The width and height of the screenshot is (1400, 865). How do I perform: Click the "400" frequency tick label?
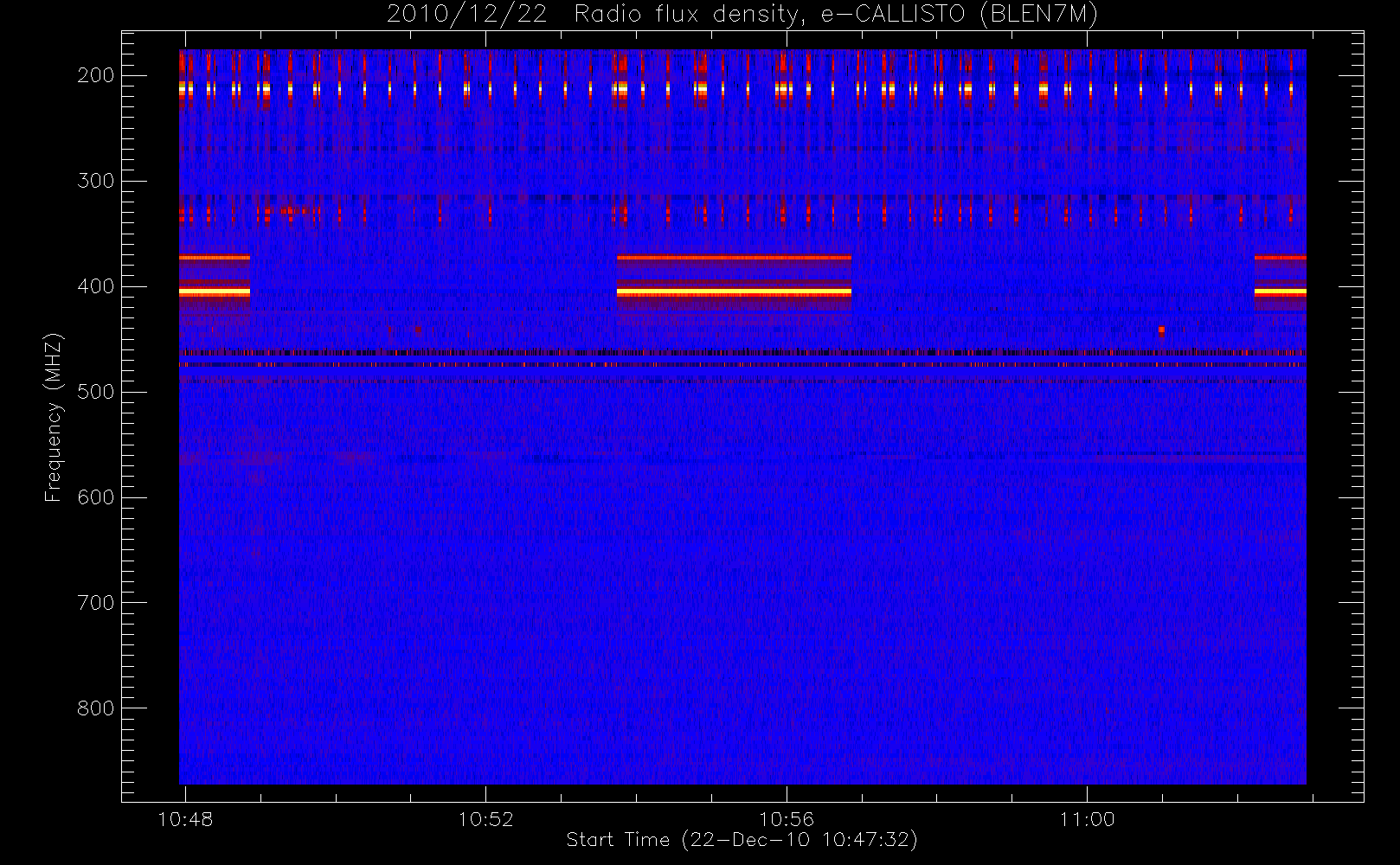tap(95, 286)
